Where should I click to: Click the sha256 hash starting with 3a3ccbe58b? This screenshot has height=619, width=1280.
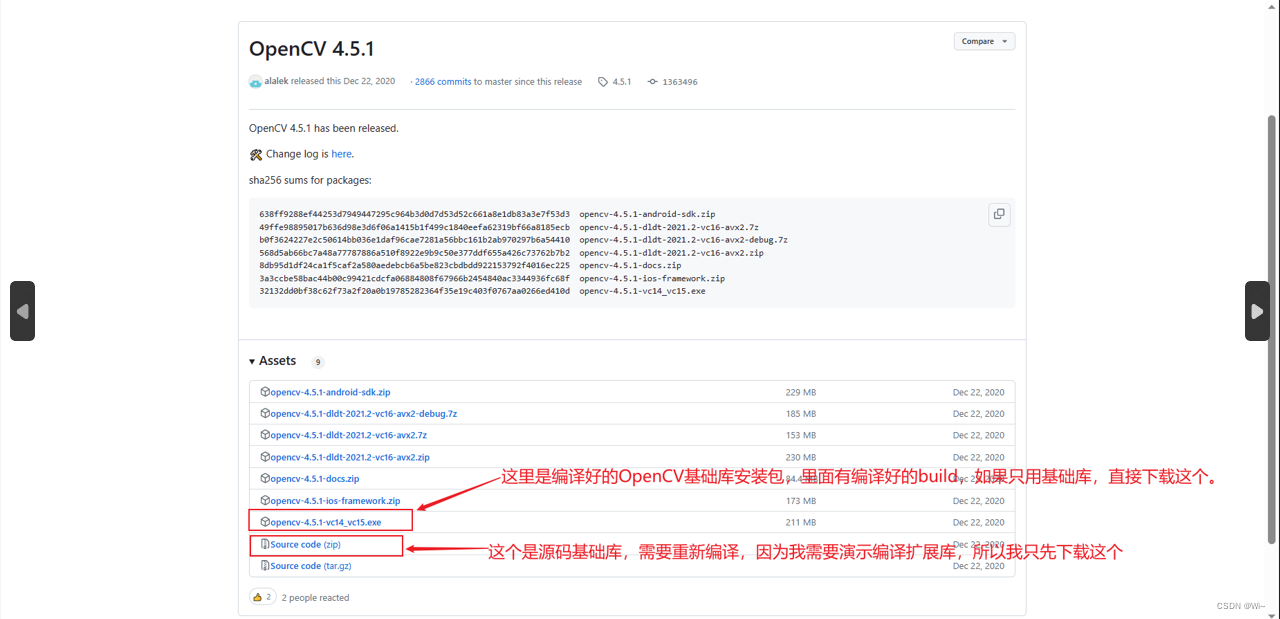[414, 278]
